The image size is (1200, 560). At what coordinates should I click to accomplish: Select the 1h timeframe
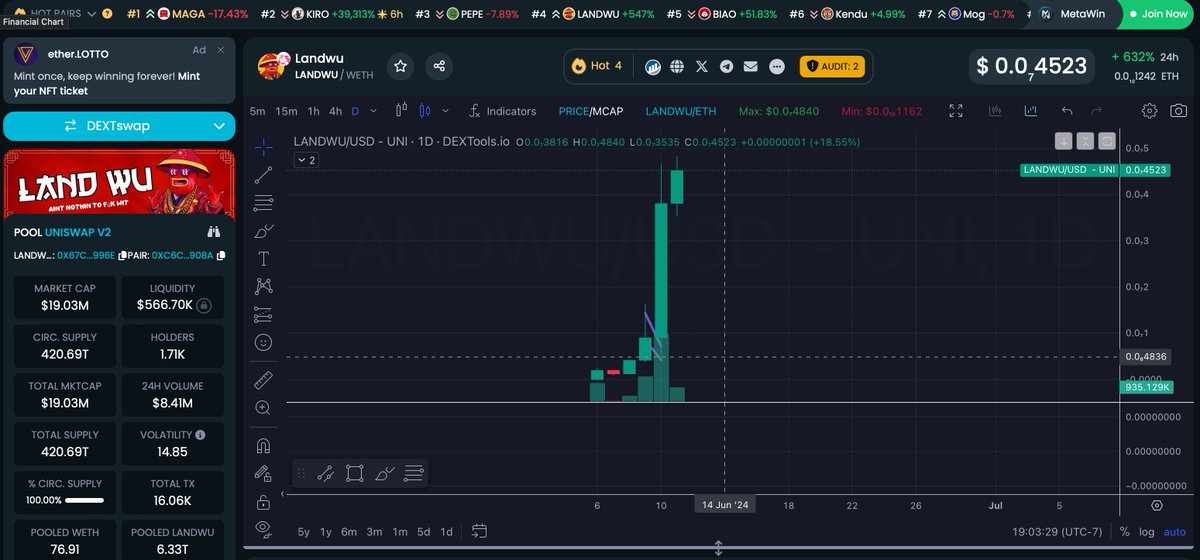click(314, 111)
